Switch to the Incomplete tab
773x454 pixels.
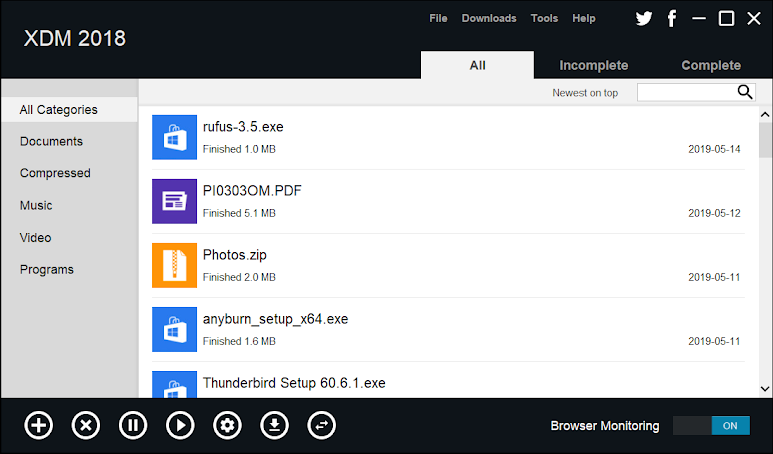point(593,65)
